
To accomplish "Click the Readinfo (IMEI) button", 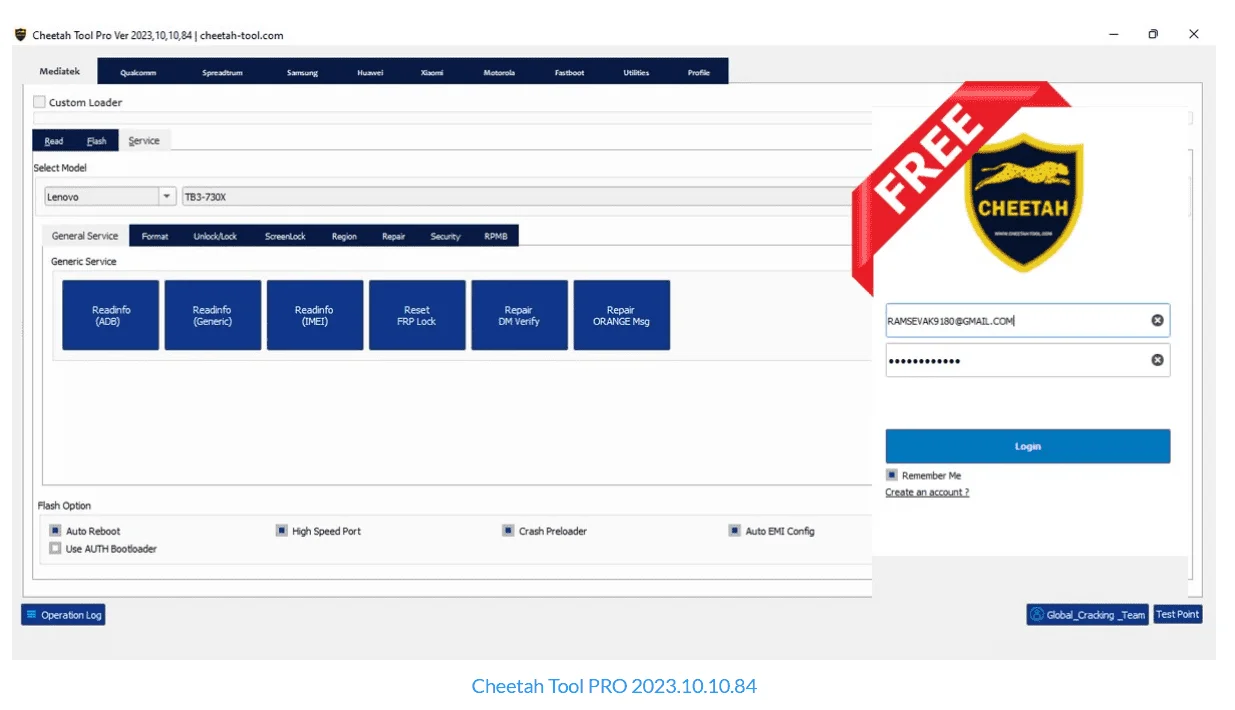I will click(x=315, y=315).
